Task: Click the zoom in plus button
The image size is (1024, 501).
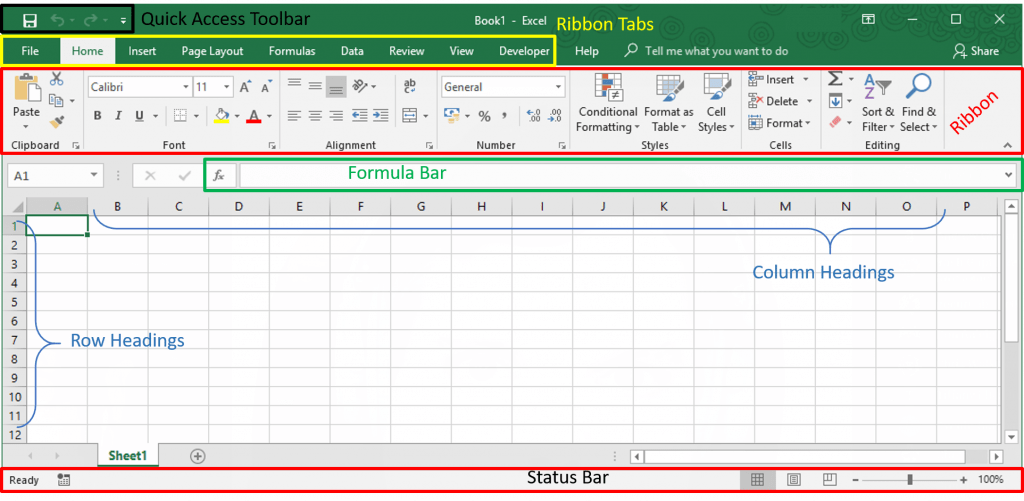Action: click(x=963, y=480)
